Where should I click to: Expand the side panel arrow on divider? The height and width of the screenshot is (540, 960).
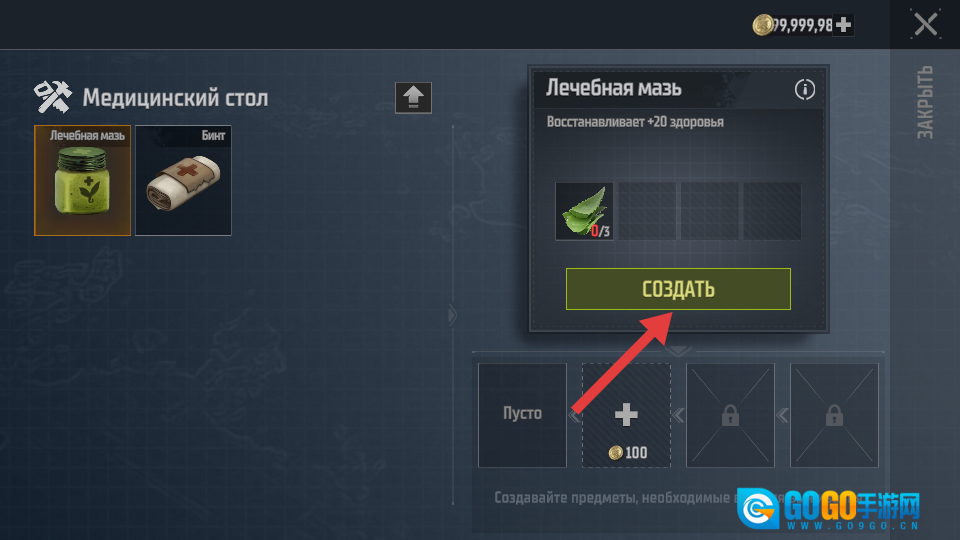pos(452,315)
